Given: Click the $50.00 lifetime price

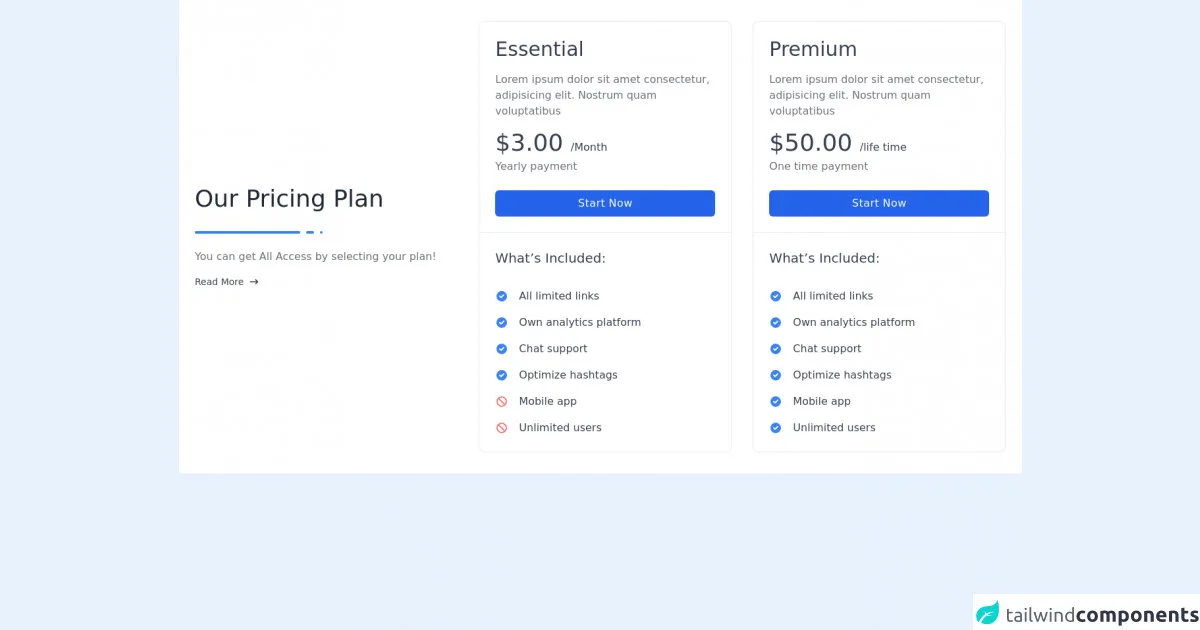Looking at the screenshot, I should click(x=810, y=143).
